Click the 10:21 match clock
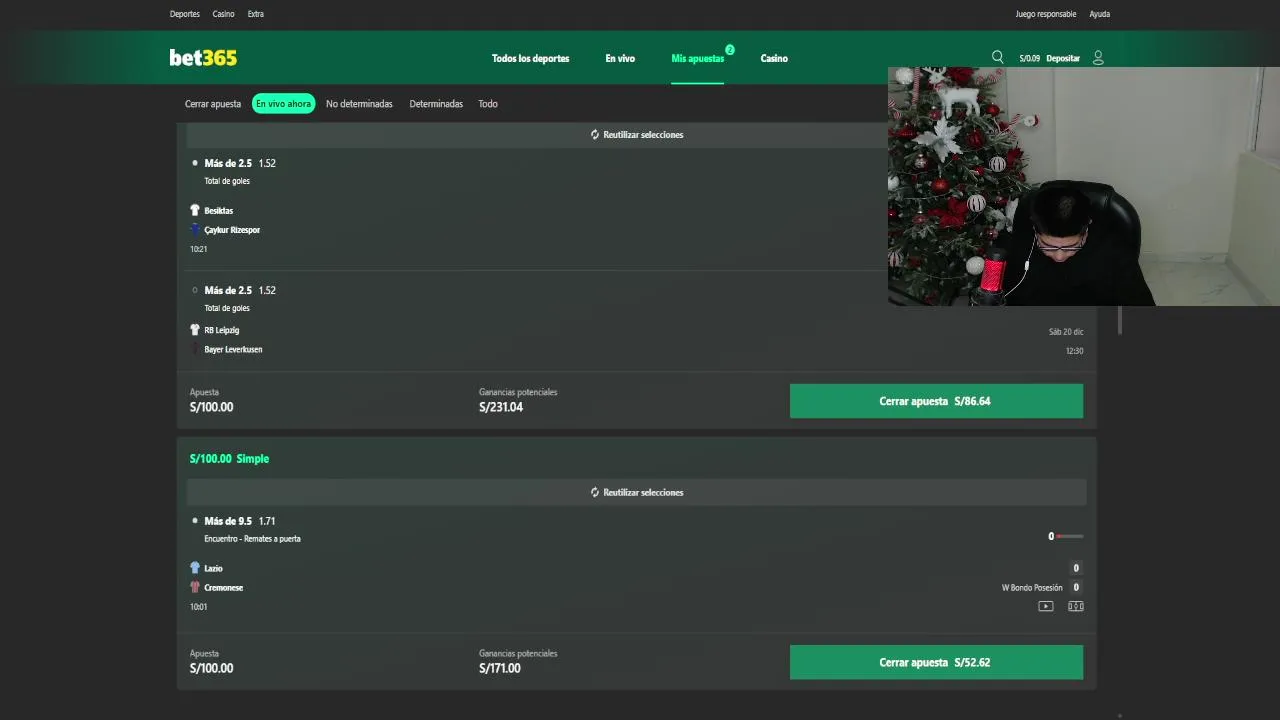The height and width of the screenshot is (720, 1280). click(199, 249)
